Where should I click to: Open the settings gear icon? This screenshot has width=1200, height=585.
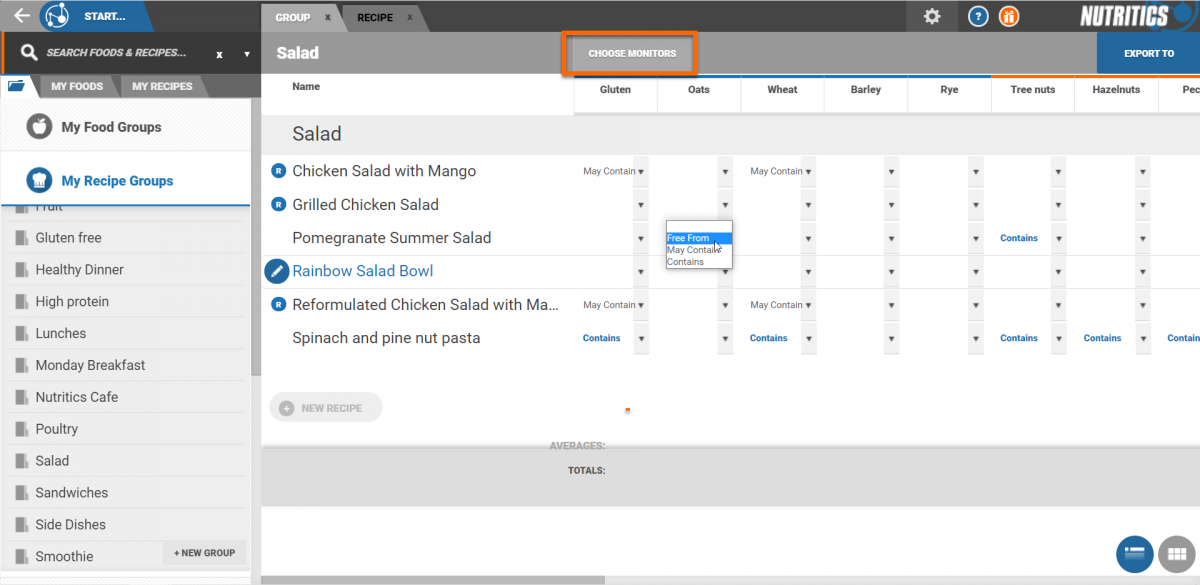[x=932, y=16]
